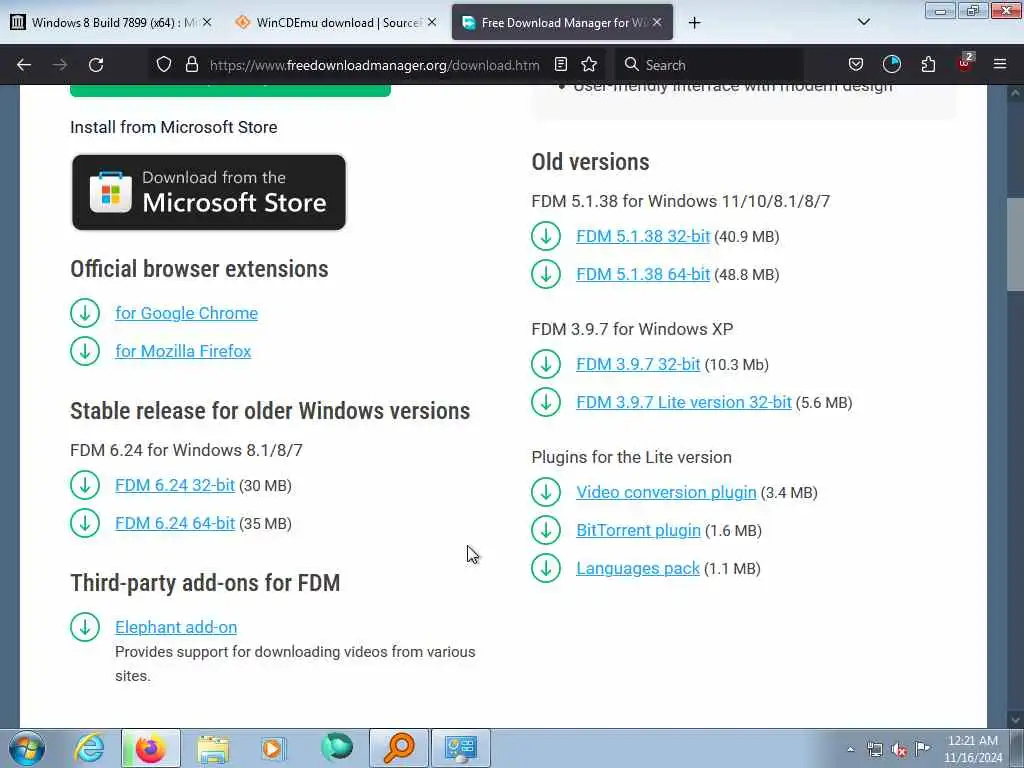The height and width of the screenshot is (768, 1024).
Task: Close the Windows 8 Build 7899 tab
Action: click(206, 22)
